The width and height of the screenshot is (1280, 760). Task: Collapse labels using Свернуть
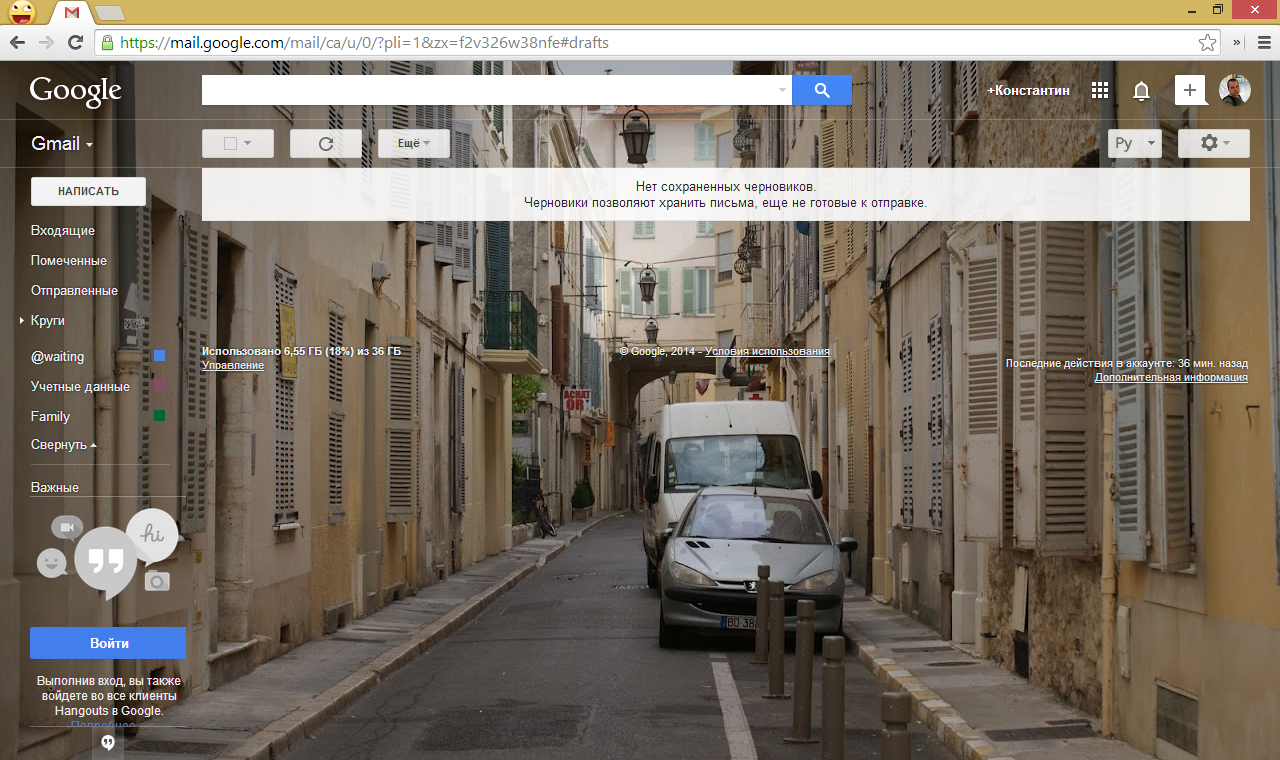click(63, 445)
